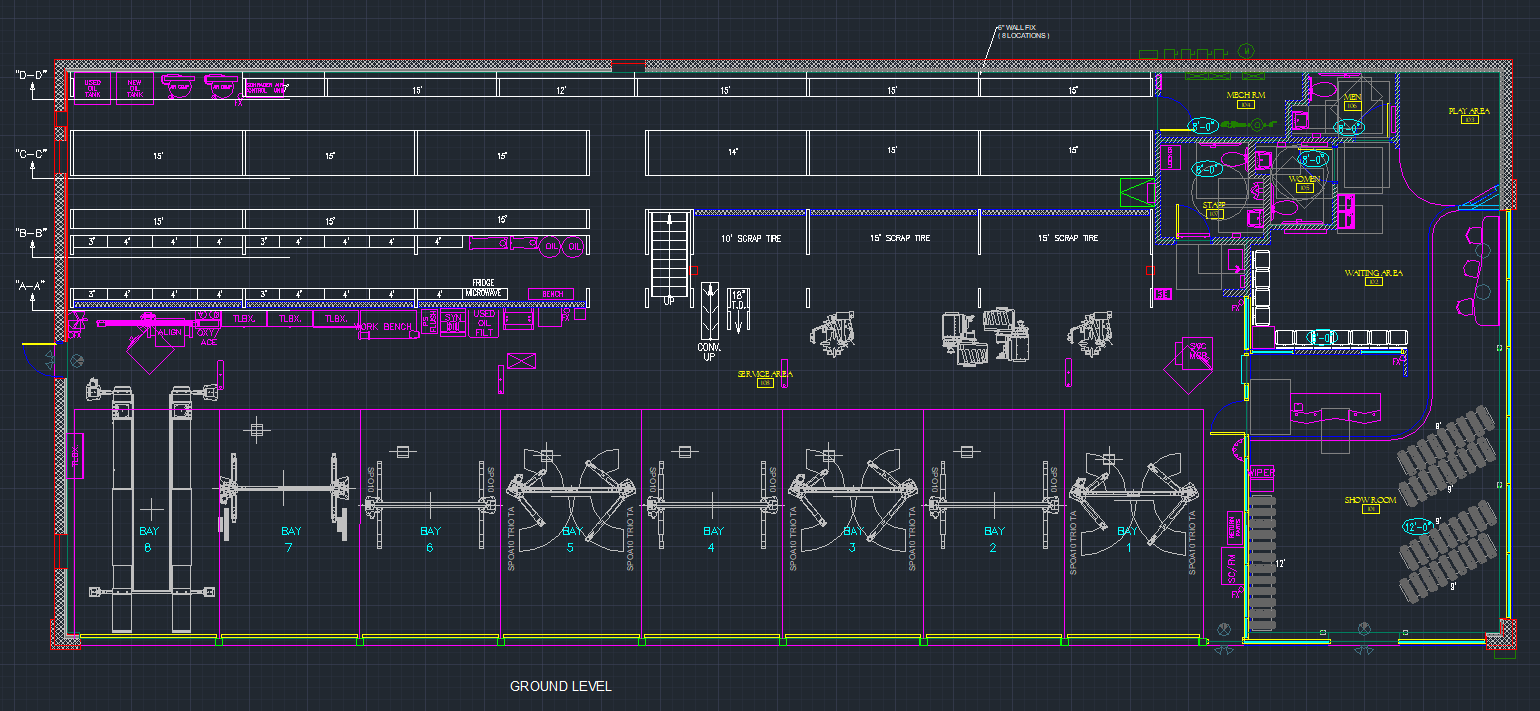1540x711 pixels.
Task: Click the USED OIL FILT block
Action: pyautogui.click(x=483, y=322)
